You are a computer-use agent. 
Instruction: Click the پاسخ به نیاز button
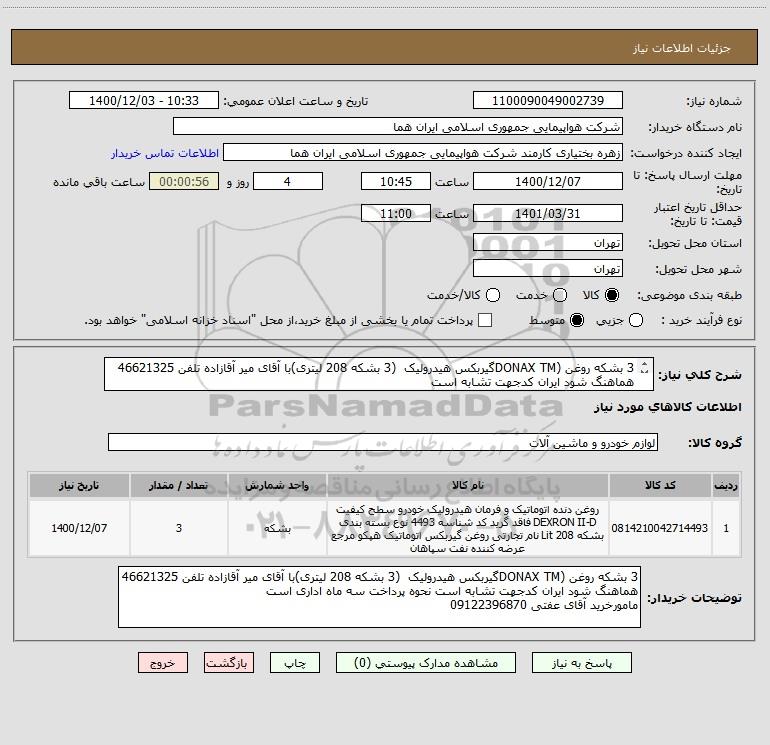(x=581, y=663)
